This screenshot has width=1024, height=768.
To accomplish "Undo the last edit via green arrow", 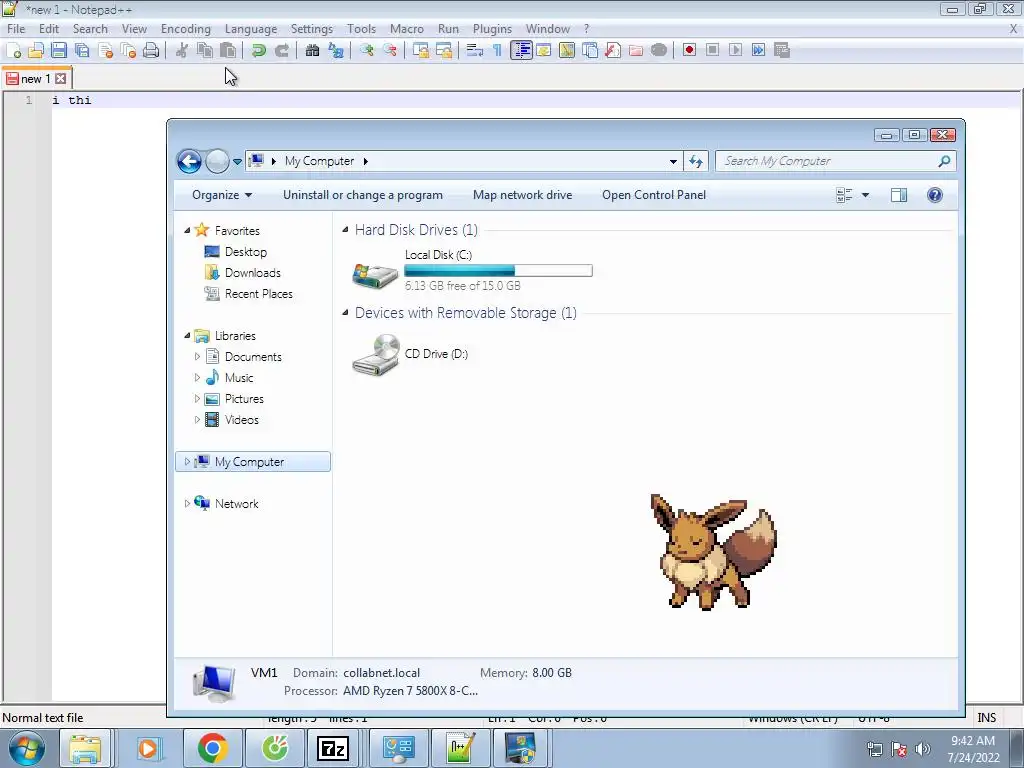I will 259,50.
